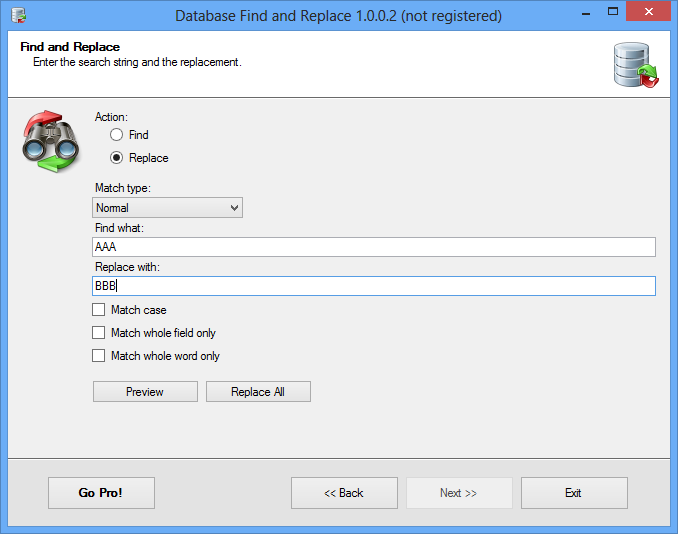
Task: Focus the 'Replace with' input field
Action: [373, 286]
